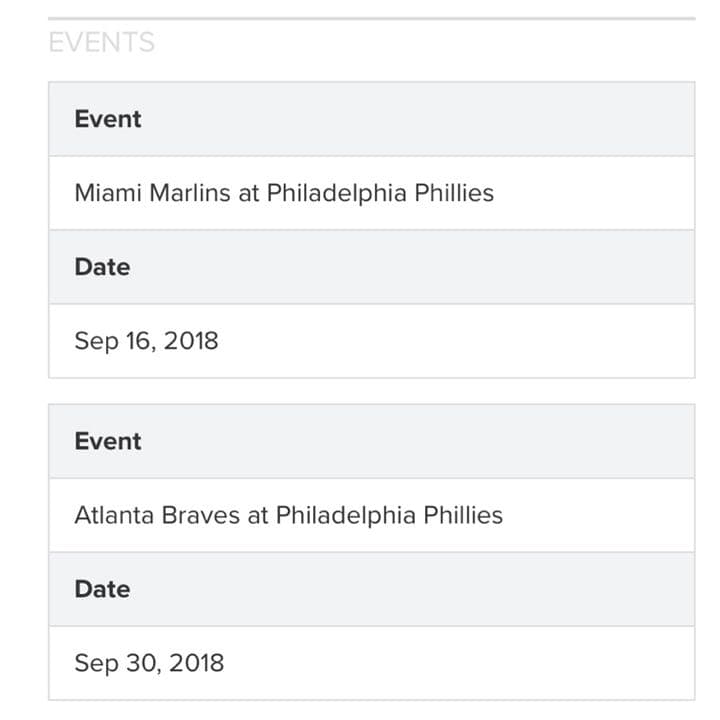Open Miami Marlins at Philadelphia Phillies event
This screenshot has width=720, height=720.
click(x=284, y=193)
